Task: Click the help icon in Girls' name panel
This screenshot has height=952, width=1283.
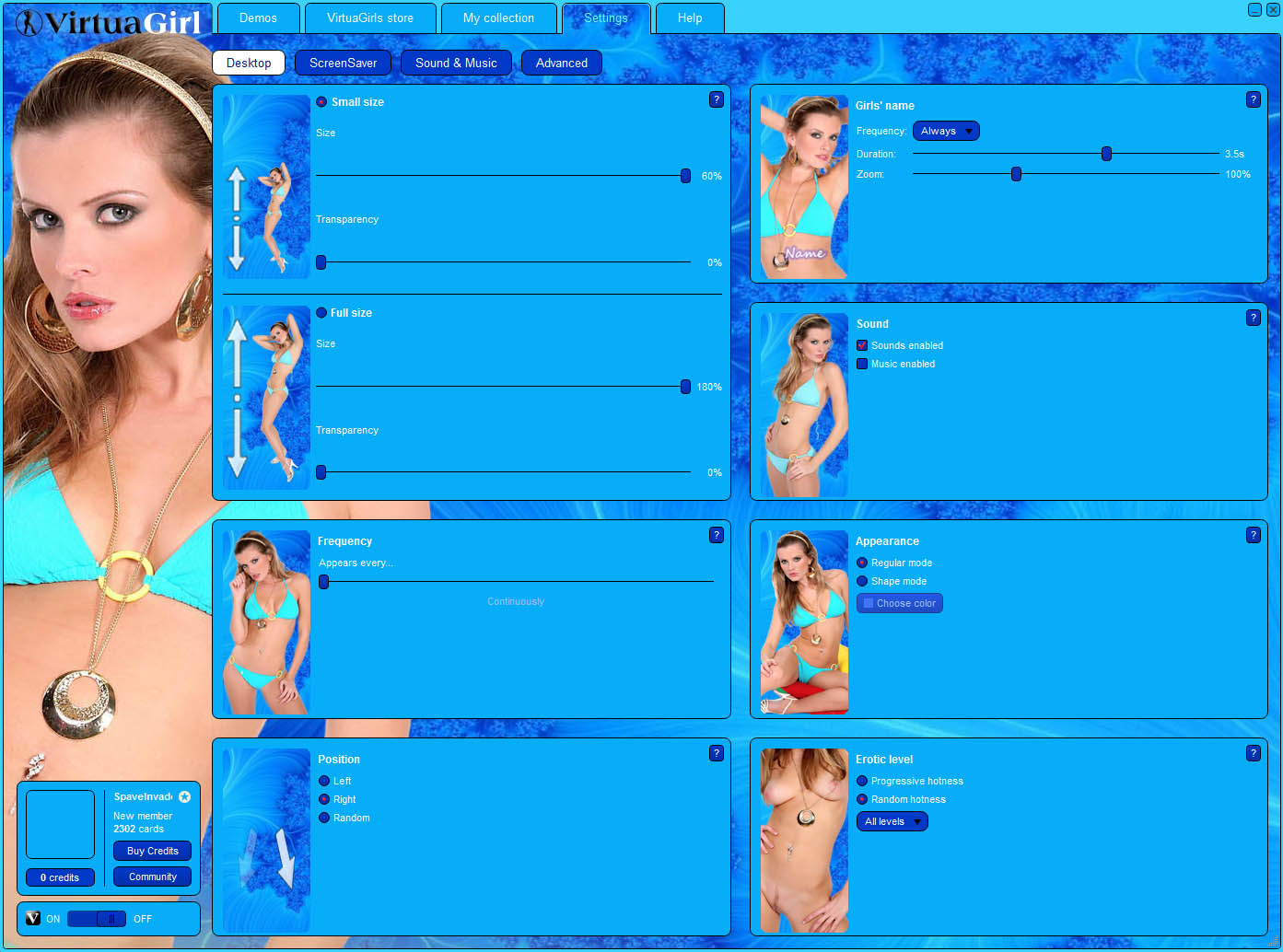Action: tap(1253, 99)
